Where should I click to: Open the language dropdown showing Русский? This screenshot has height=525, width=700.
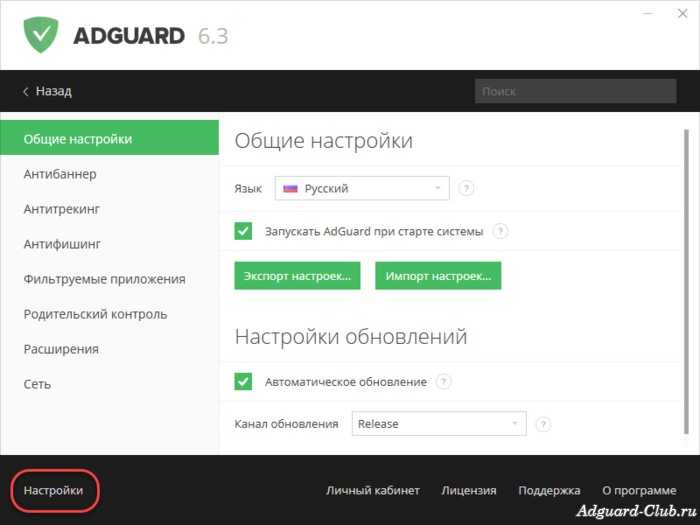(362, 188)
